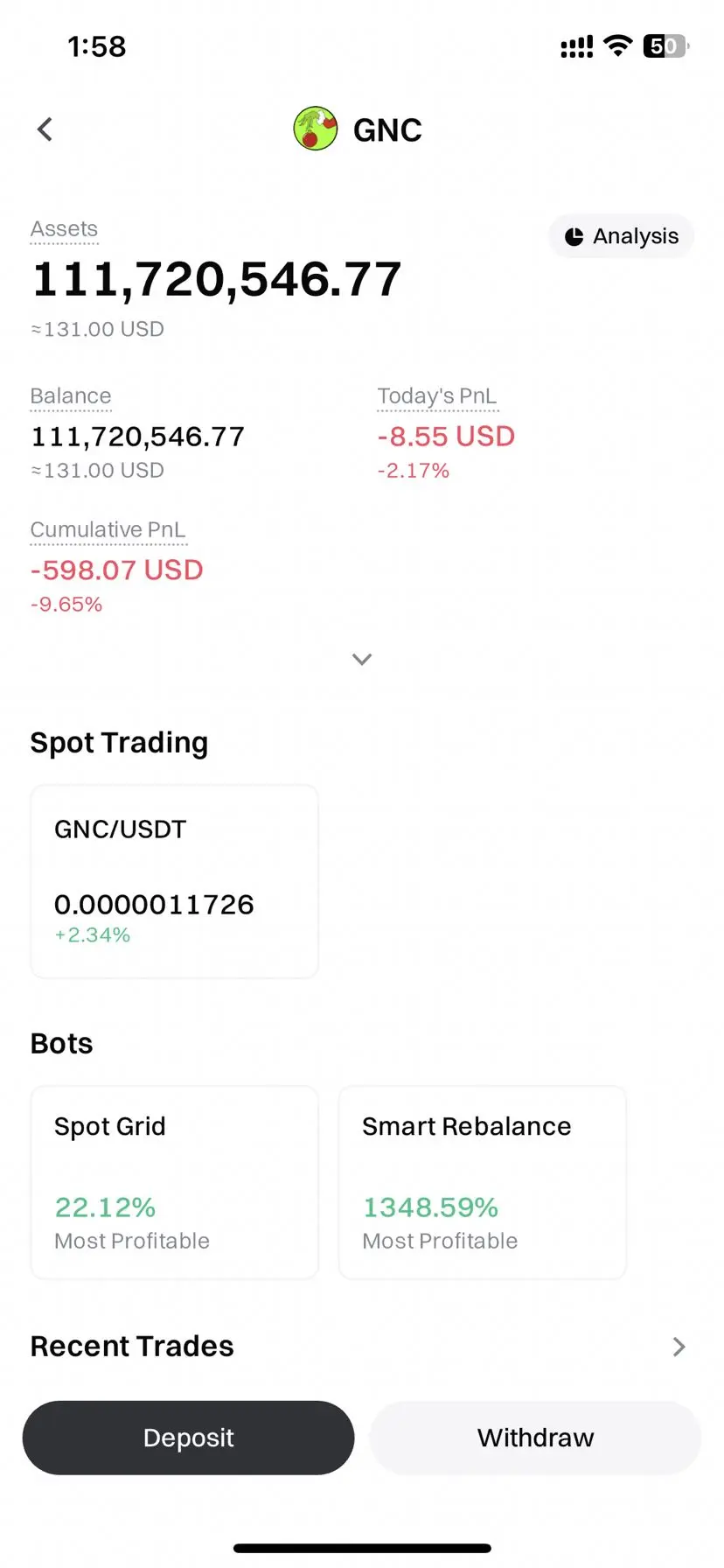Expand details with the down chevron
This screenshot has width=724, height=1568.
click(x=362, y=659)
